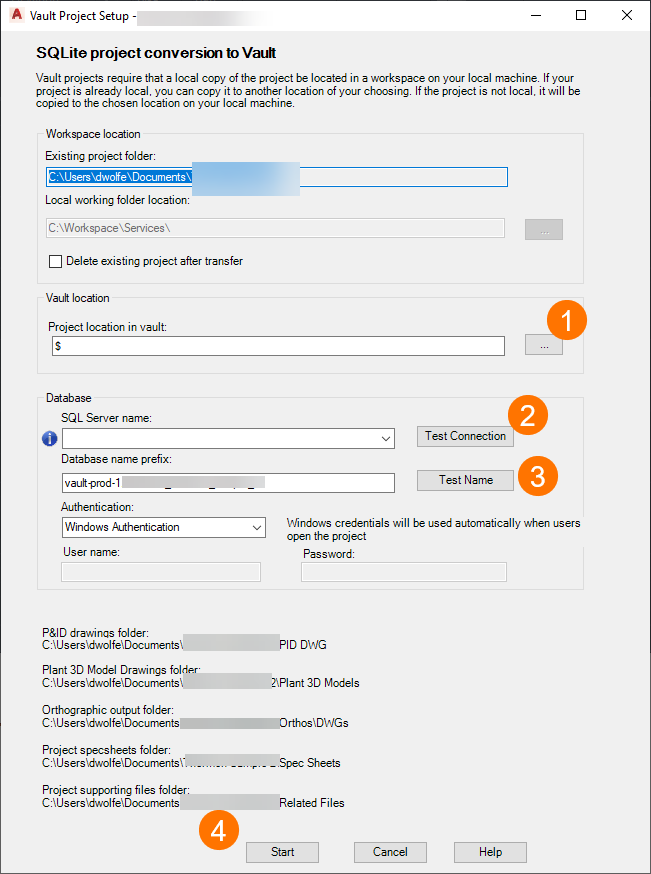Minimize the Vault Project Setup window

click(x=536, y=16)
